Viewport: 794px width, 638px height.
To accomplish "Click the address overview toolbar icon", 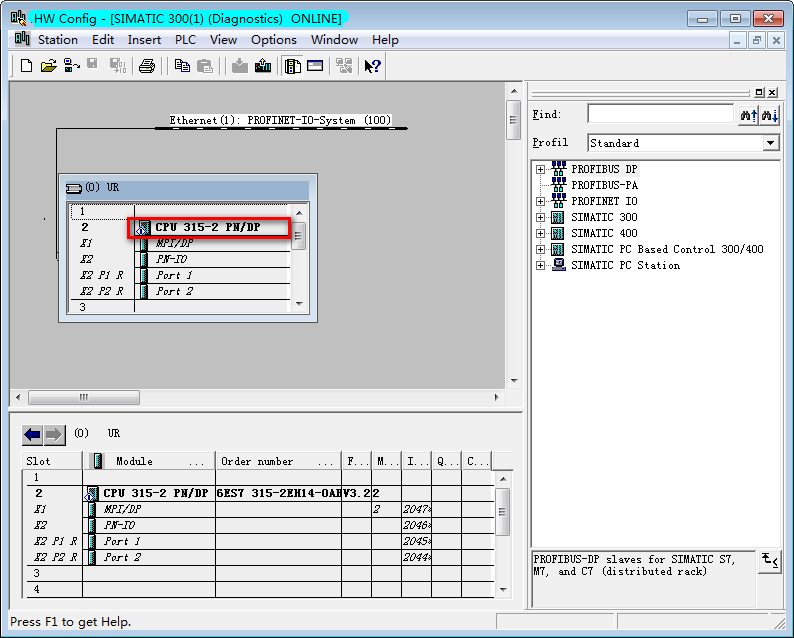I will [315, 66].
